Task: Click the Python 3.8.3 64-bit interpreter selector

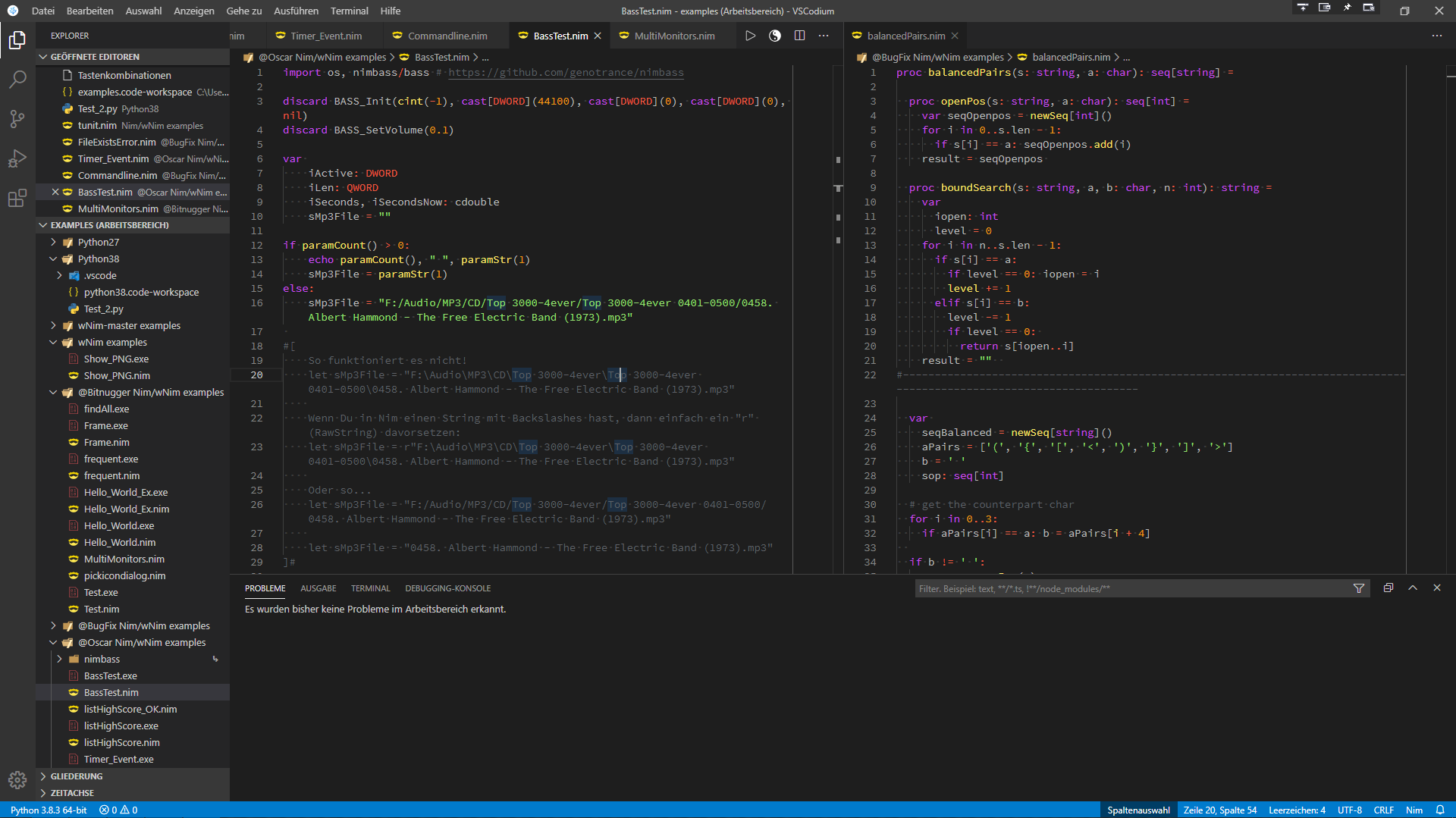Action: coord(49,810)
